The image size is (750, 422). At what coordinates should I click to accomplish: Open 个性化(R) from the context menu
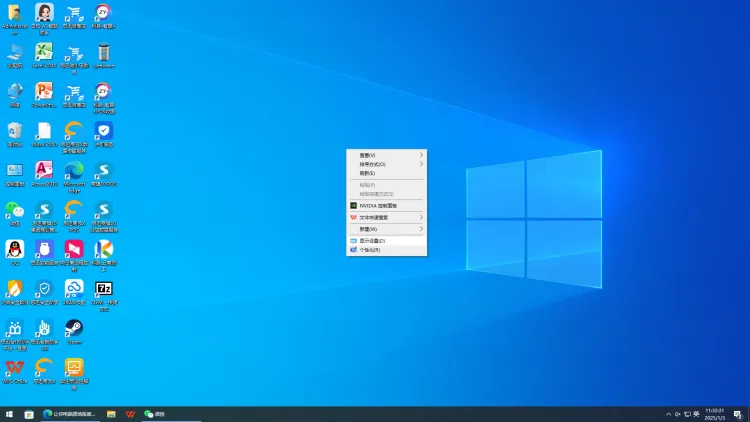point(386,250)
